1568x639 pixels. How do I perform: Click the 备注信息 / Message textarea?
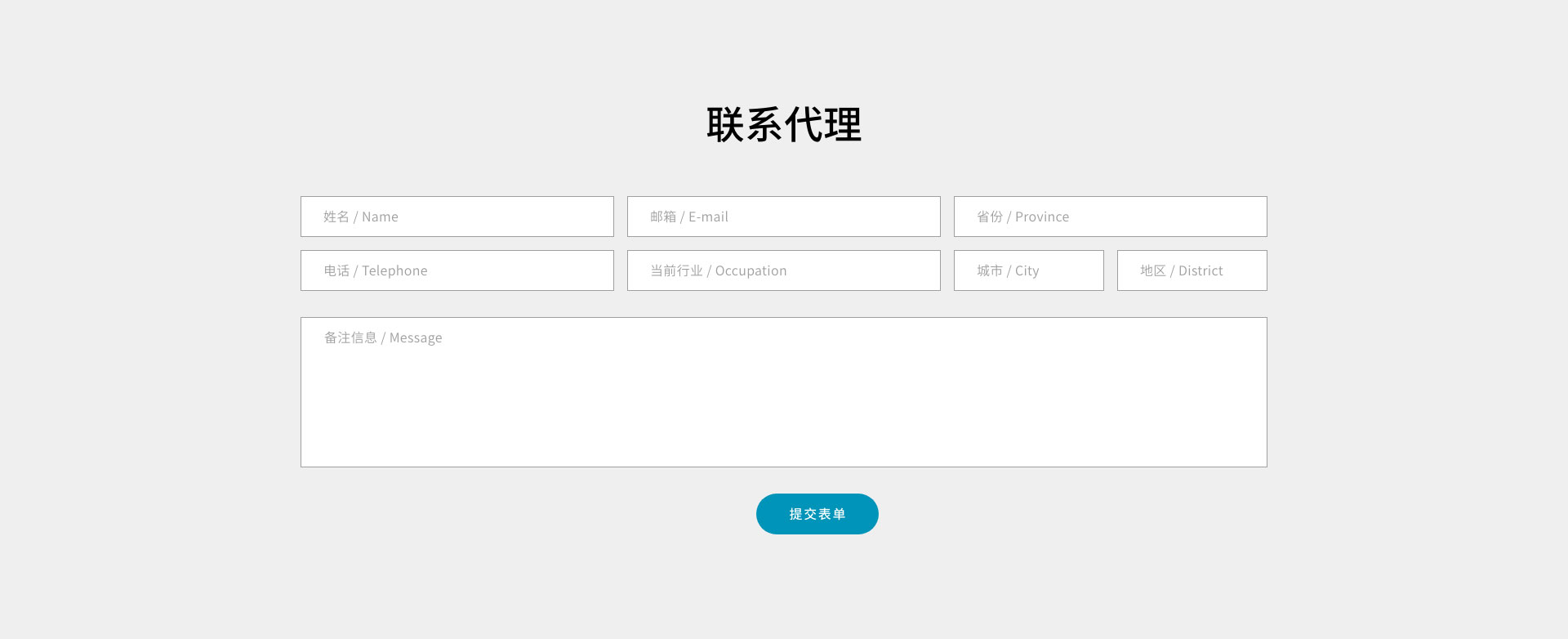coord(784,392)
